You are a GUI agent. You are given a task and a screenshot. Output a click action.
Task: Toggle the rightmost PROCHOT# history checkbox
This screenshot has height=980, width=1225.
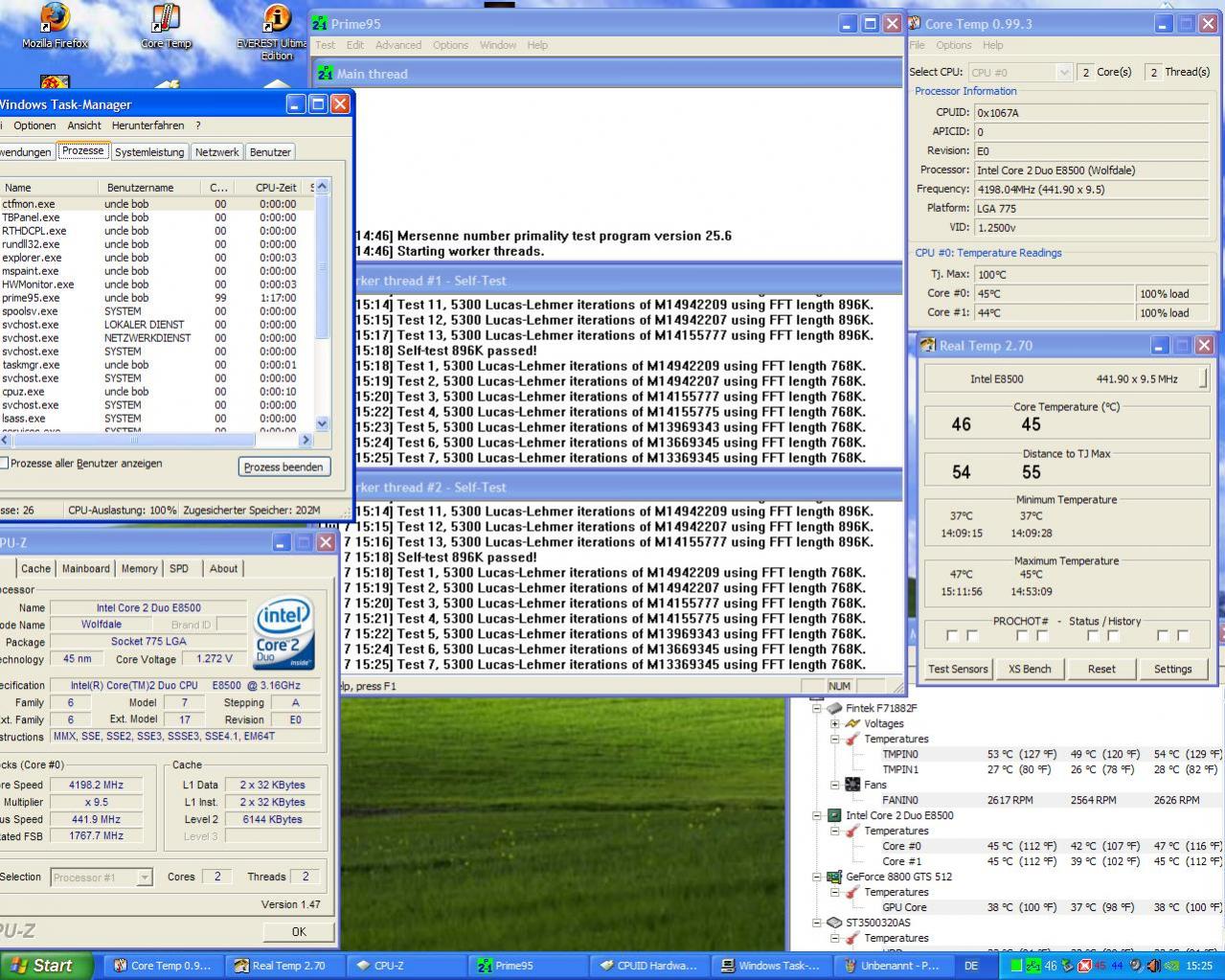coord(1183,635)
